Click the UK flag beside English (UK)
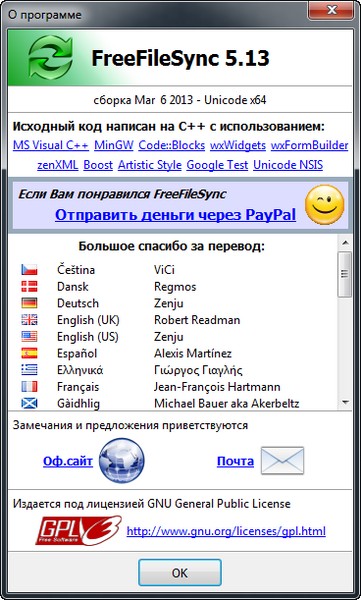 [29, 320]
